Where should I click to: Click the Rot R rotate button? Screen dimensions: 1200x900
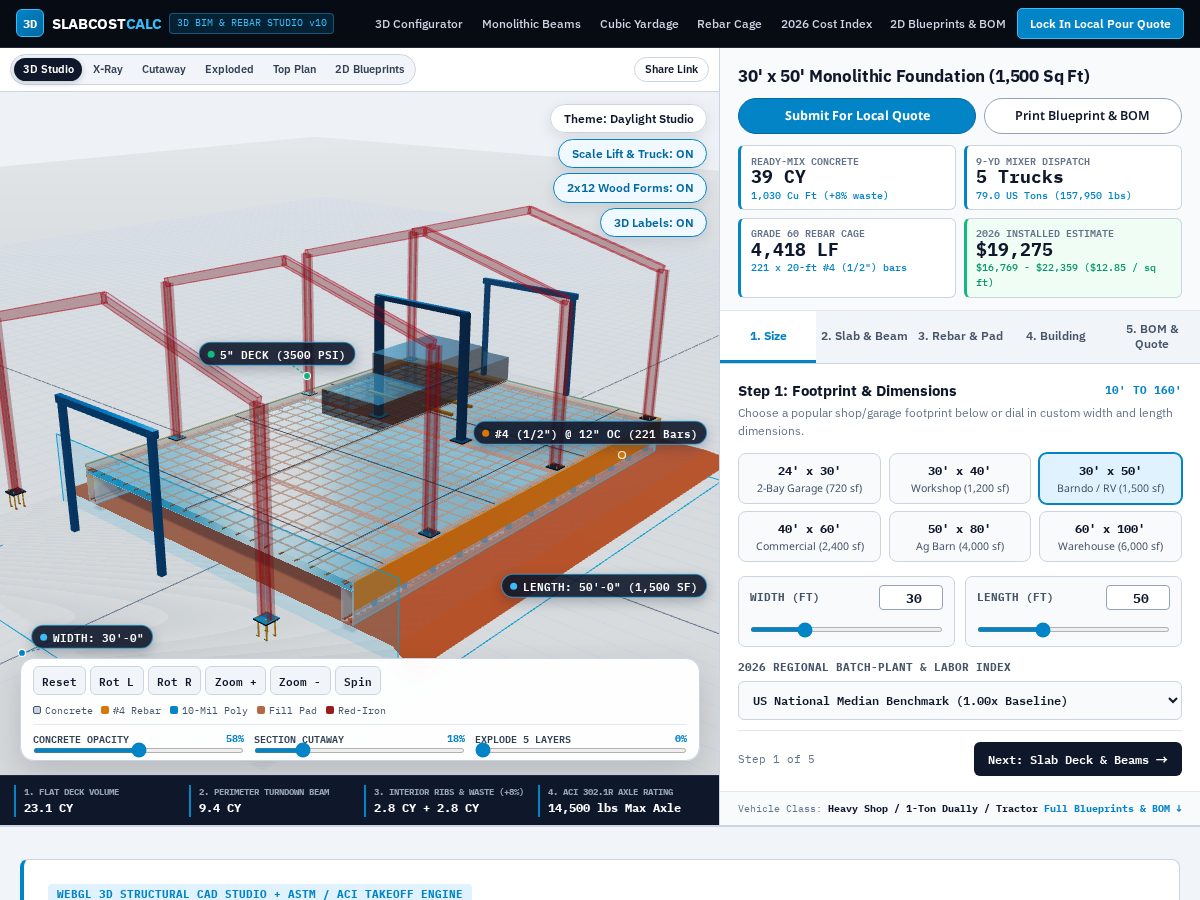(174, 681)
